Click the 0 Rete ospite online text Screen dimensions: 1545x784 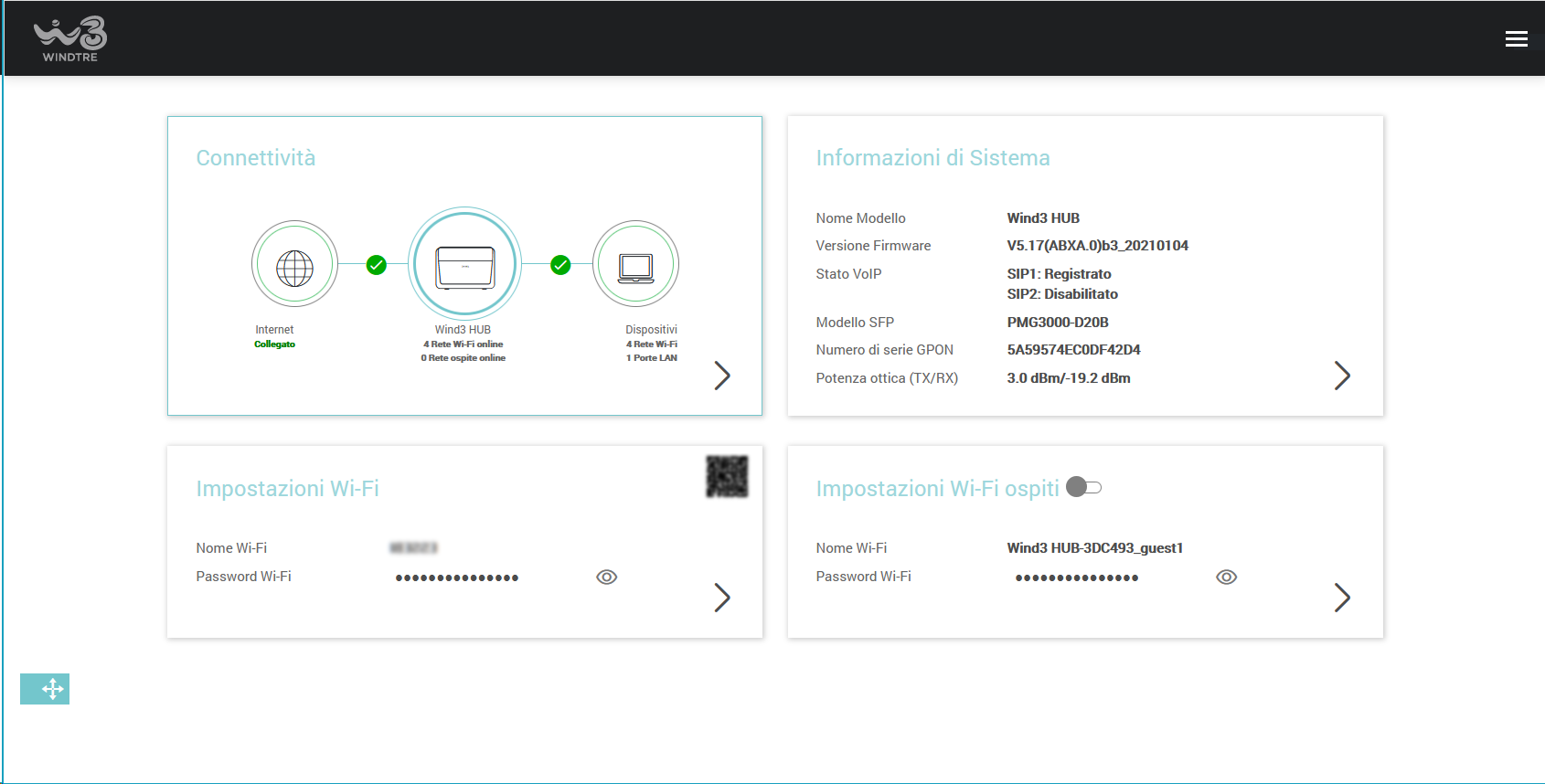click(463, 358)
